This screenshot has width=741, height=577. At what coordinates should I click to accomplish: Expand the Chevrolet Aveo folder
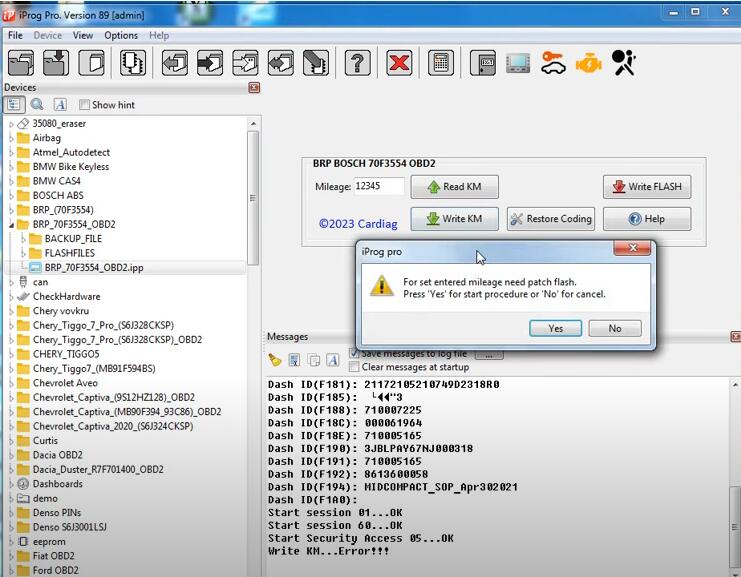click(x=11, y=384)
